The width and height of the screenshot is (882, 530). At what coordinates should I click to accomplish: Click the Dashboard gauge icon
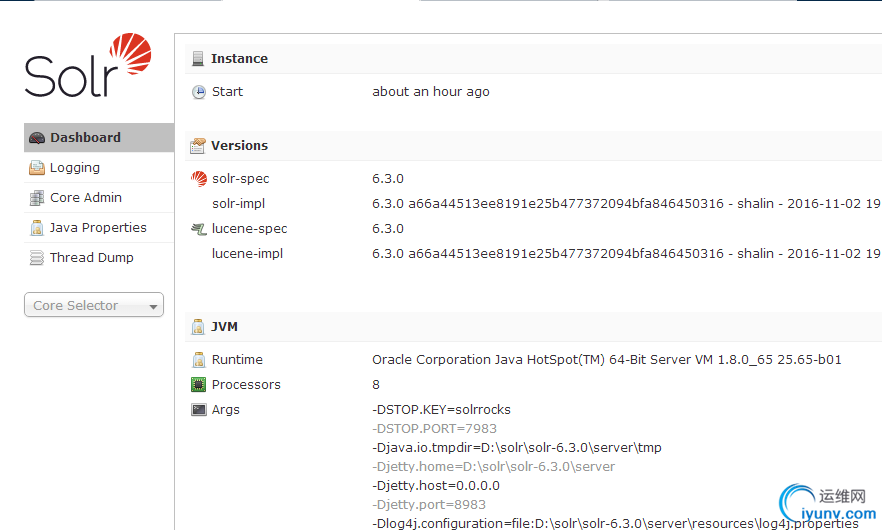coord(37,138)
